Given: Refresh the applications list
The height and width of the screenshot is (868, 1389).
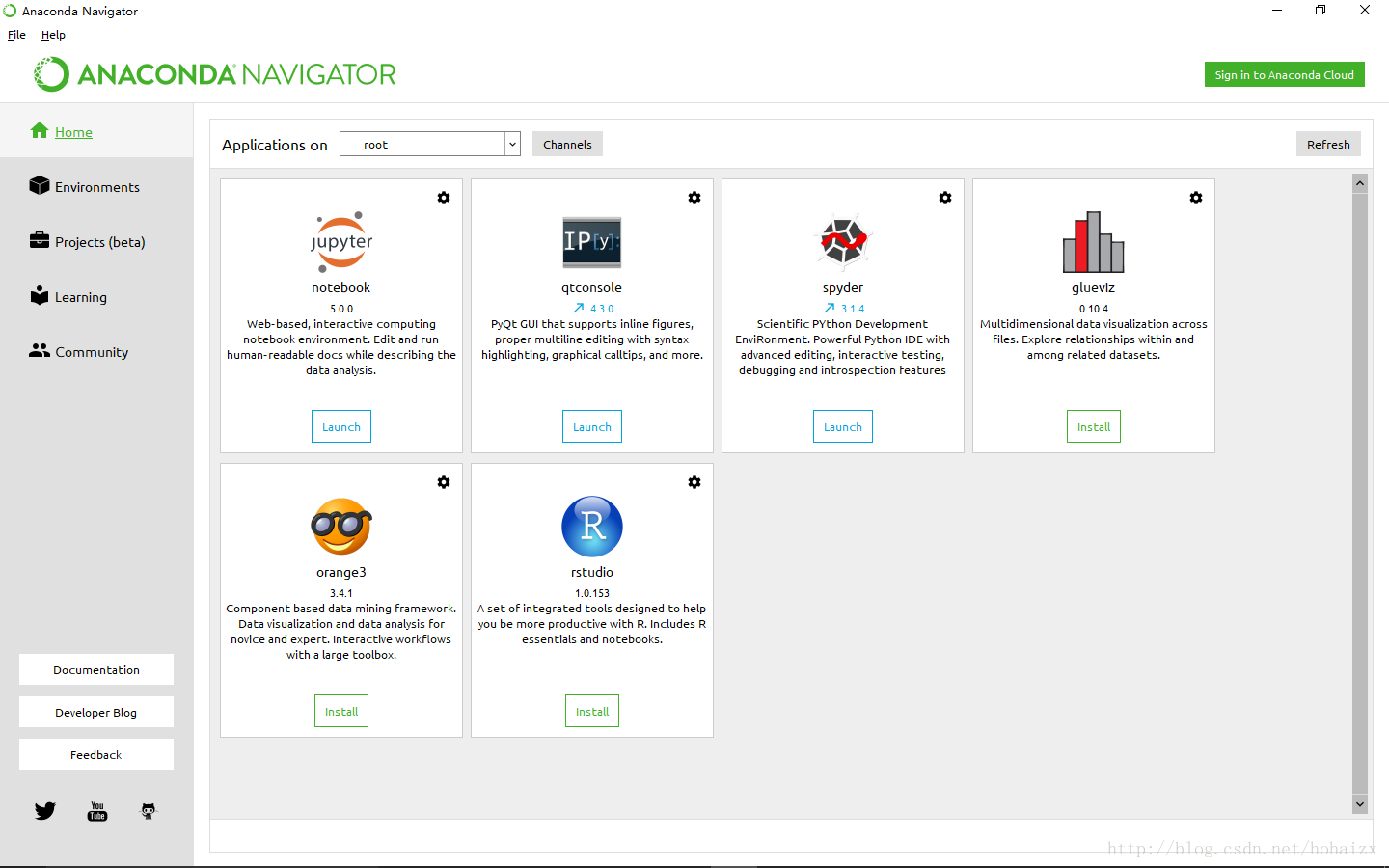Looking at the screenshot, I should click(1328, 144).
